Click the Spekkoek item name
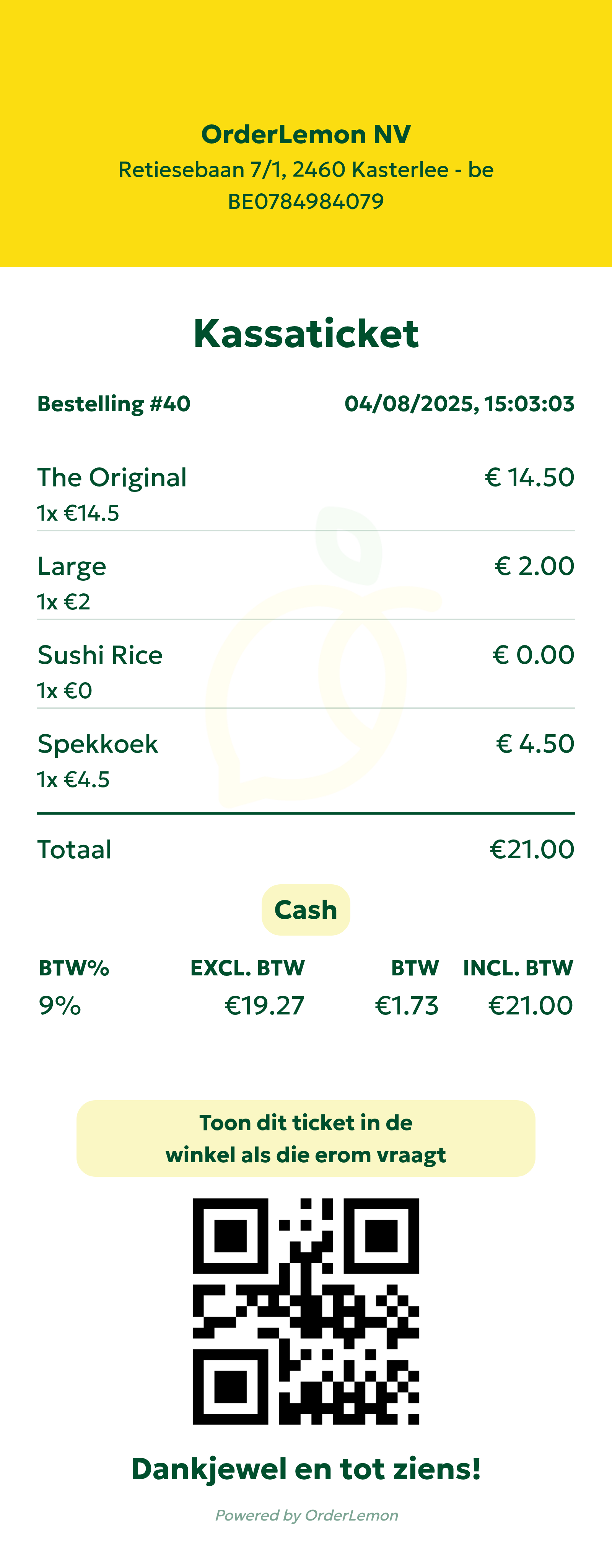 [x=98, y=744]
